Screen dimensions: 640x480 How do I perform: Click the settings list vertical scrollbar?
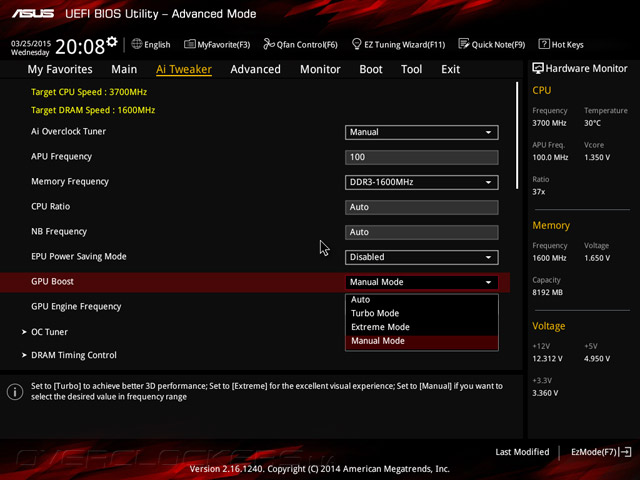coord(517,135)
